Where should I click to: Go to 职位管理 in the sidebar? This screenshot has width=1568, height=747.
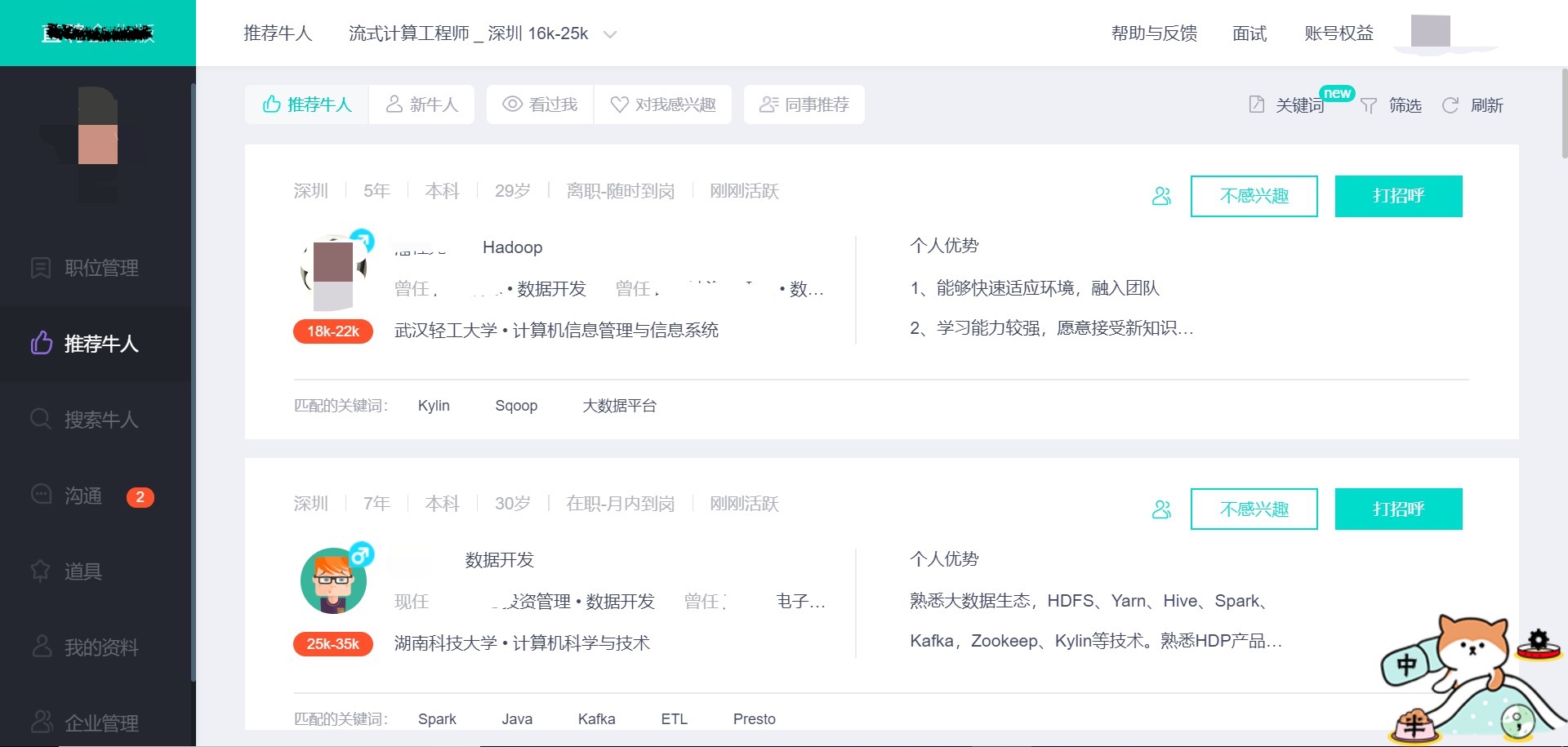[x=100, y=268]
